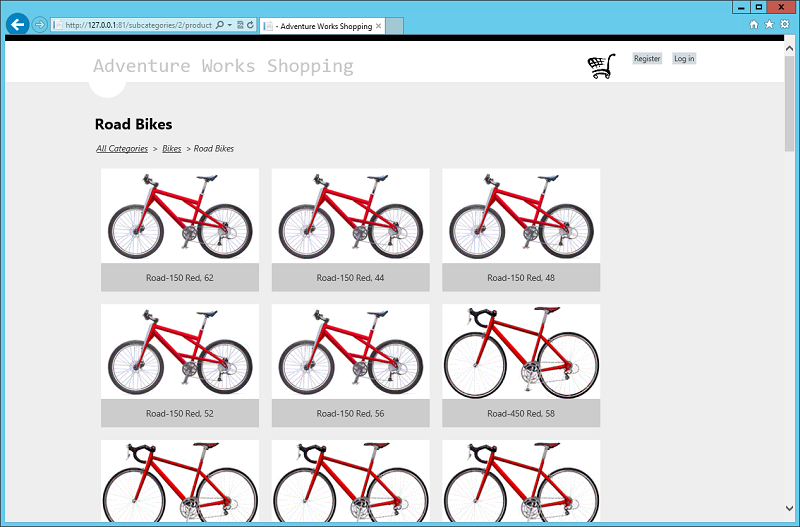This screenshot has height=527, width=800.
Task: Click the Road-150 Red, 44 label
Action: pyautogui.click(x=351, y=278)
